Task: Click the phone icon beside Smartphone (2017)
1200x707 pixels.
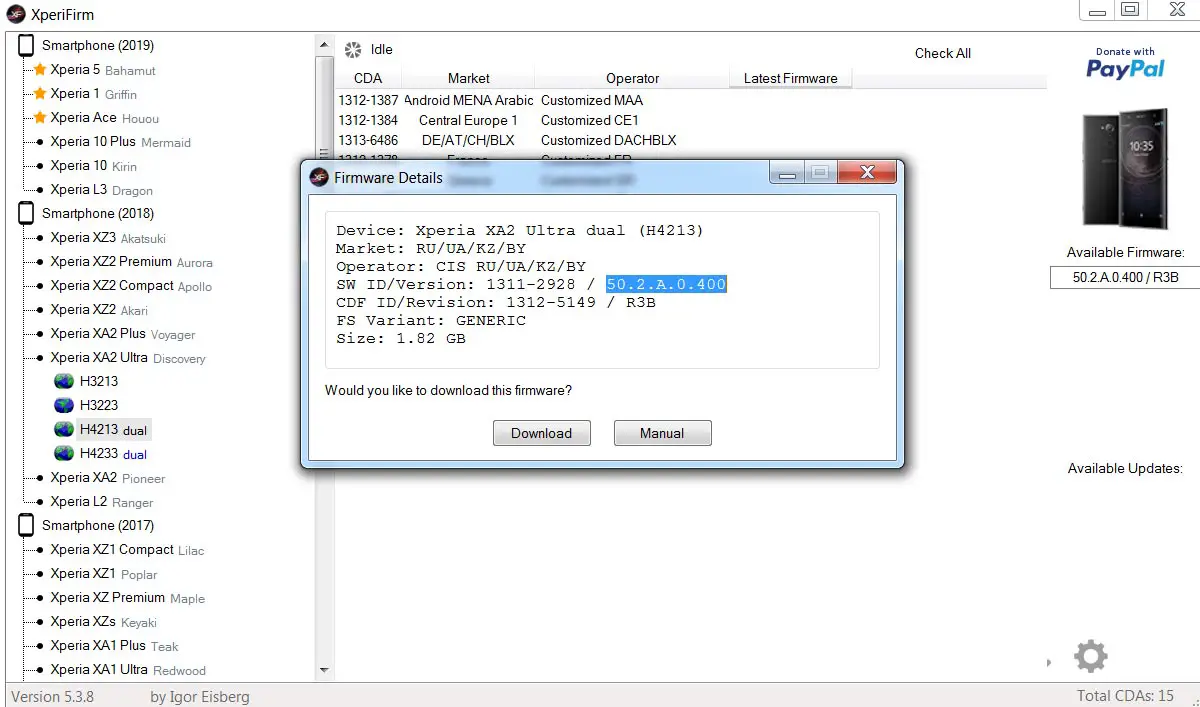Action: click(x=26, y=525)
